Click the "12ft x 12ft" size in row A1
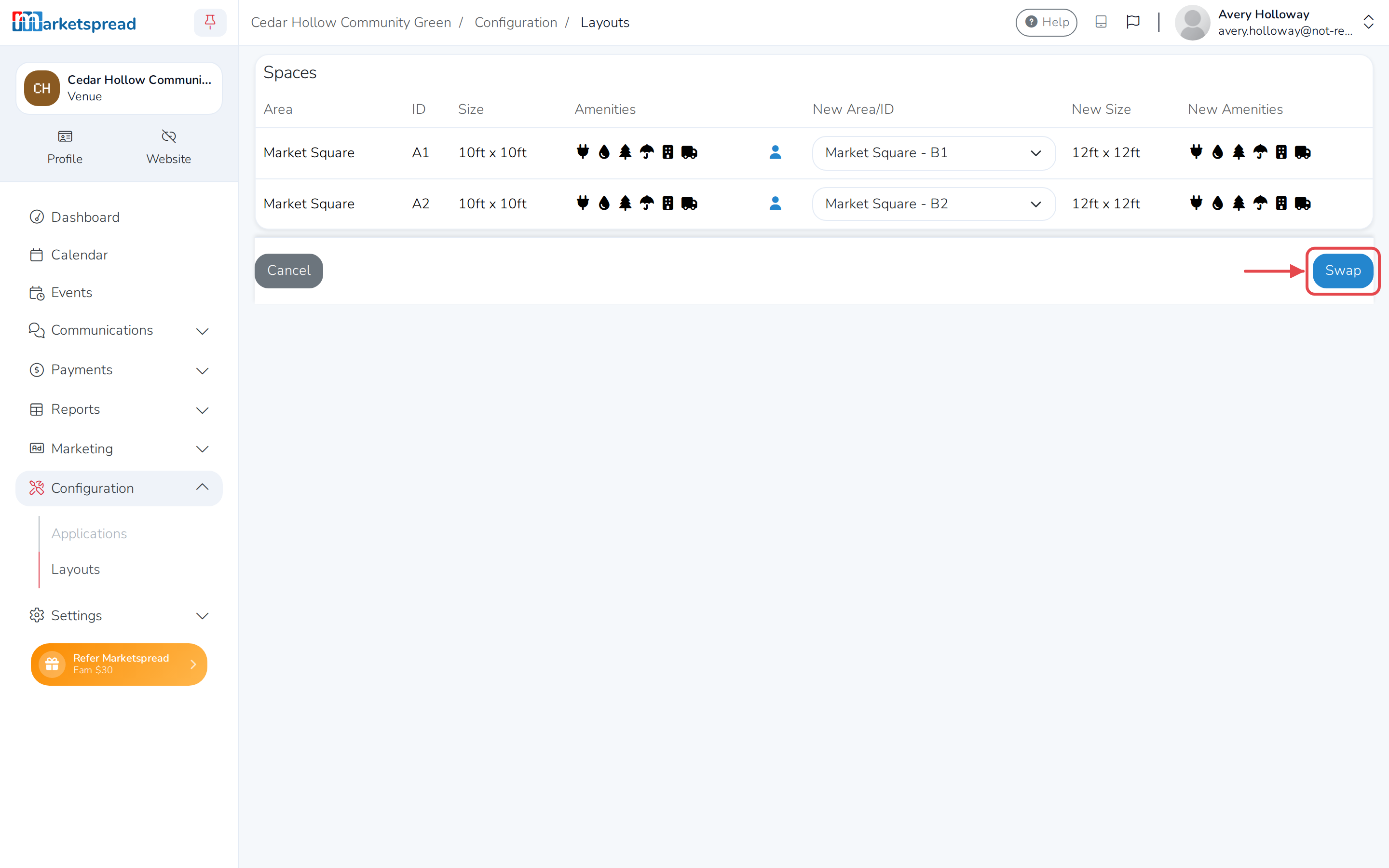This screenshot has width=1389, height=868. (1105, 153)
